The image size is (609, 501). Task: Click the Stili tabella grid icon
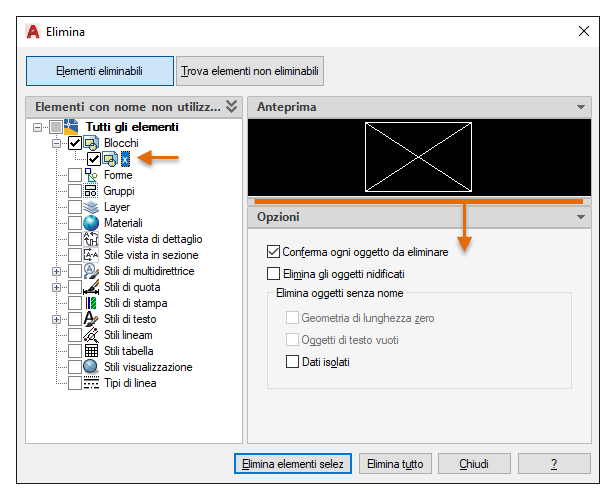pos(91,351)
